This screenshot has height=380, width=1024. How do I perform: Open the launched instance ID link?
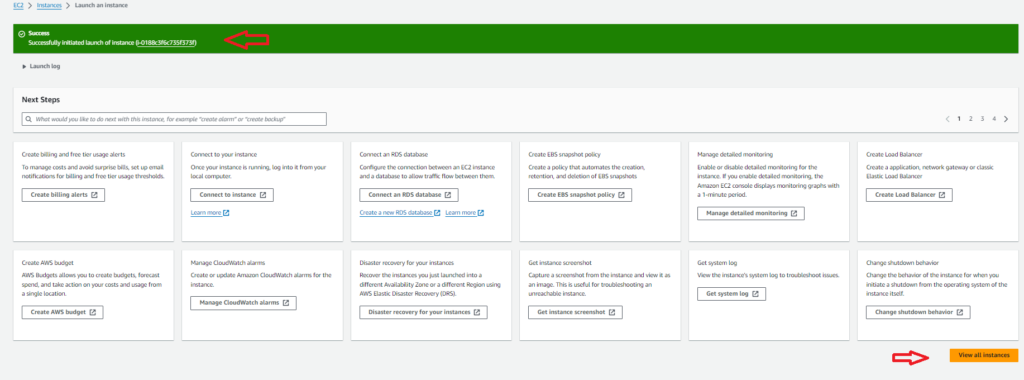point(167,42)
